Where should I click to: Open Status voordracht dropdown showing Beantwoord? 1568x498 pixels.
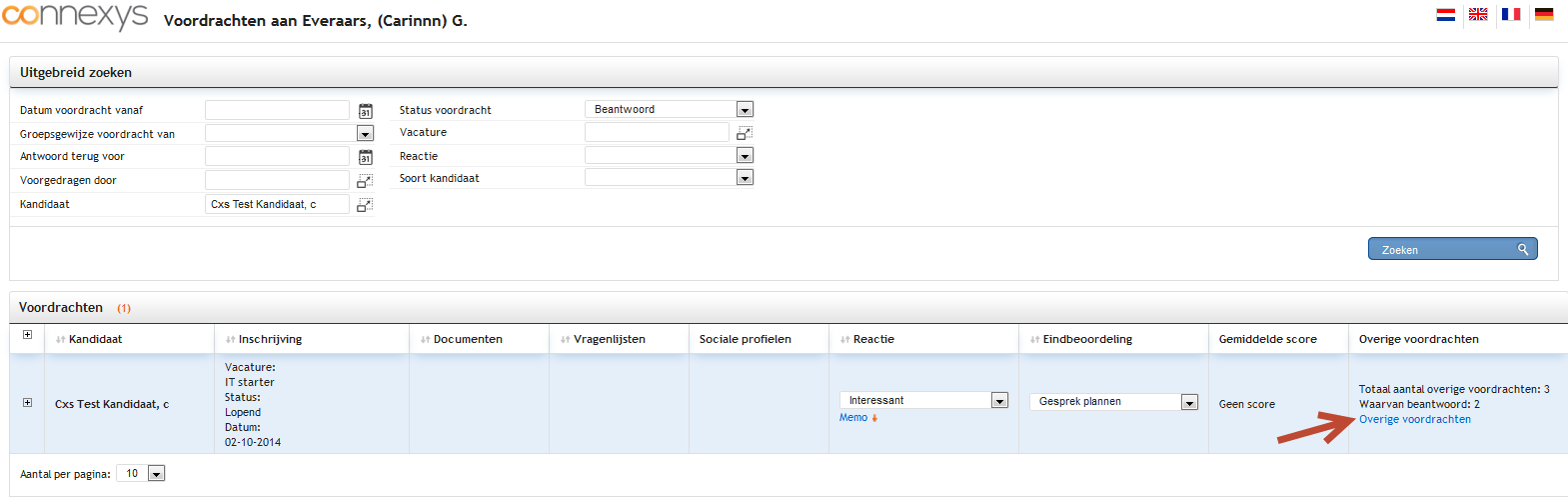coord(669,110)
